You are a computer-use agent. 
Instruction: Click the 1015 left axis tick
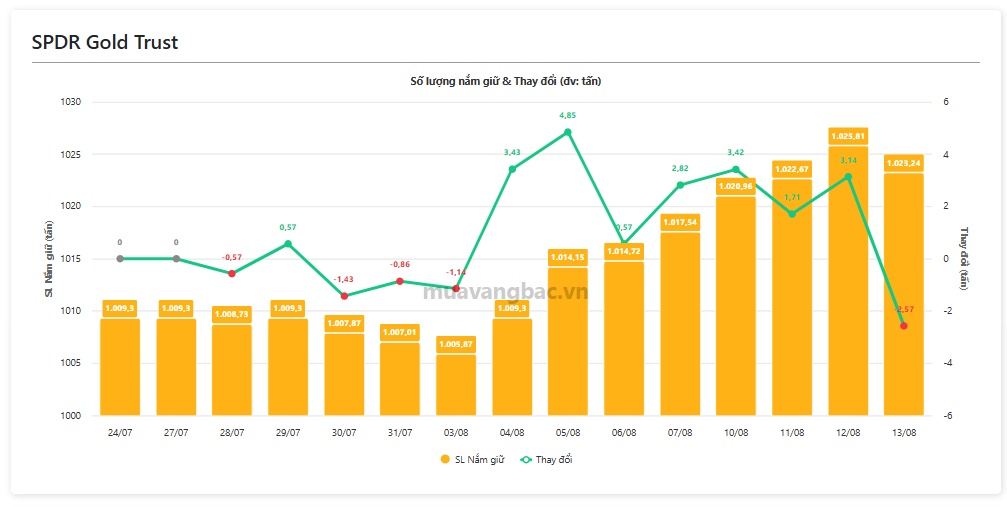click(71, 259)
